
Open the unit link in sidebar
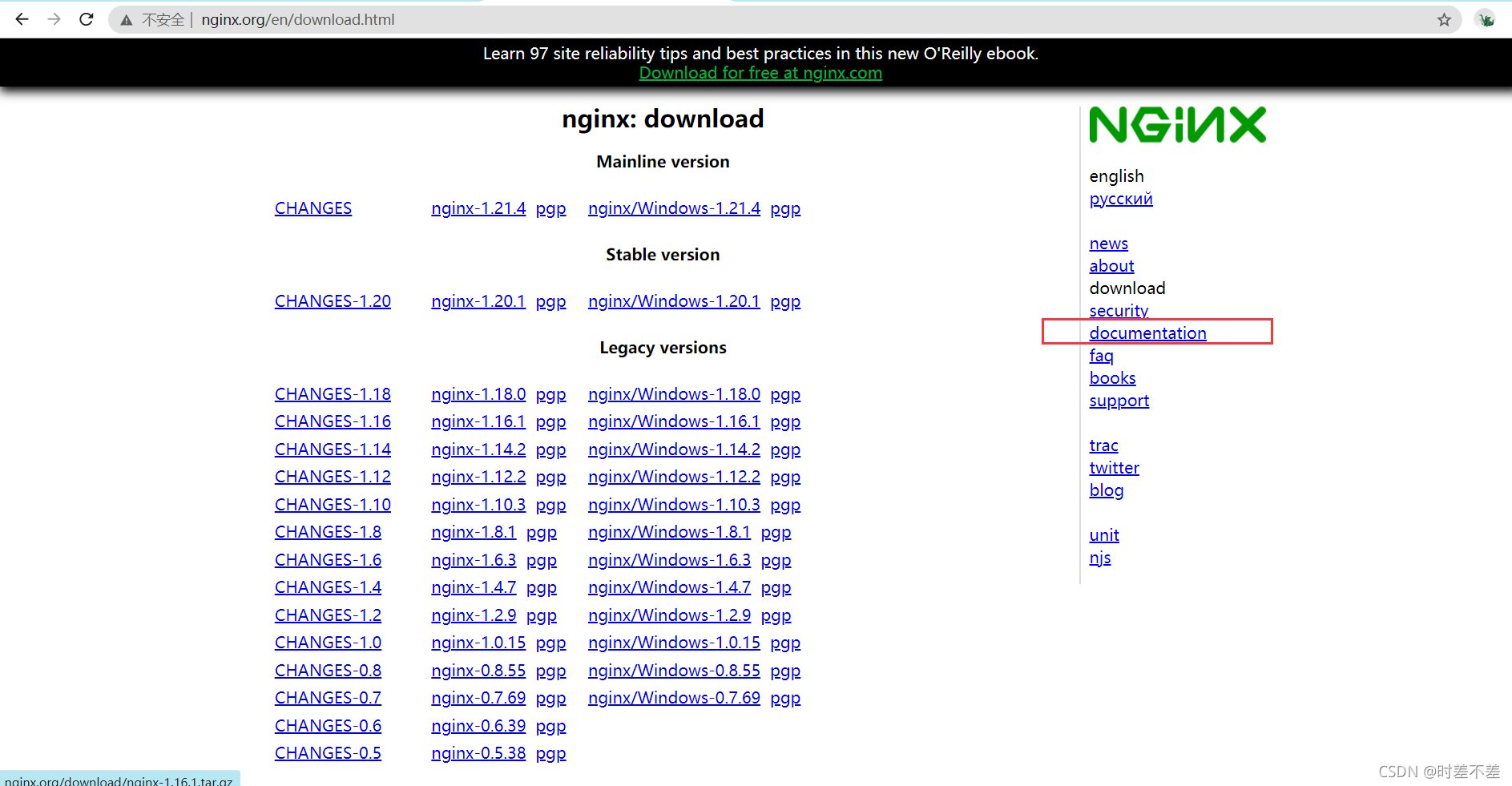[x=1104, y=535]
